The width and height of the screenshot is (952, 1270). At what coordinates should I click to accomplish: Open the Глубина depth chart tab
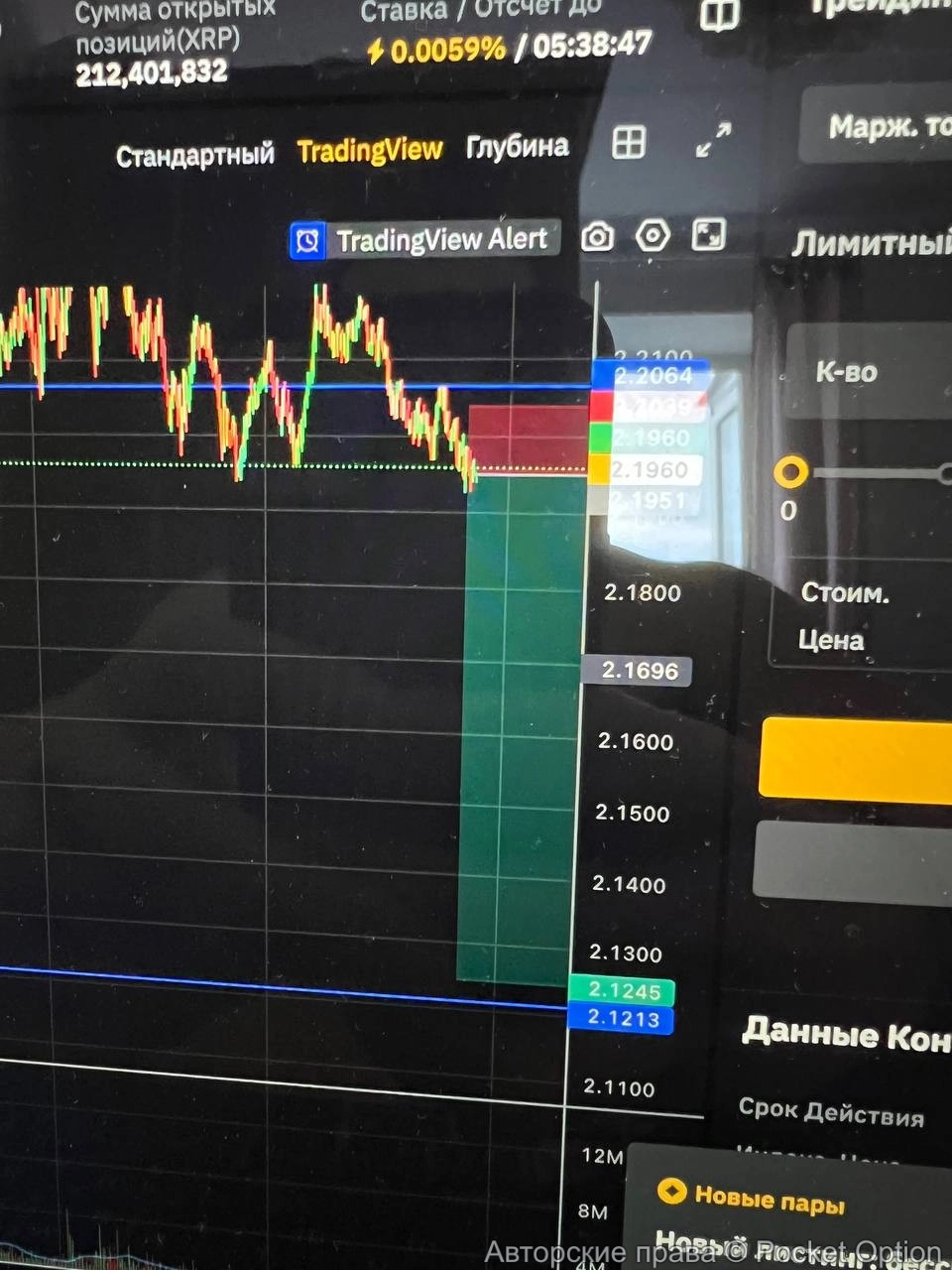pos(517,147)
